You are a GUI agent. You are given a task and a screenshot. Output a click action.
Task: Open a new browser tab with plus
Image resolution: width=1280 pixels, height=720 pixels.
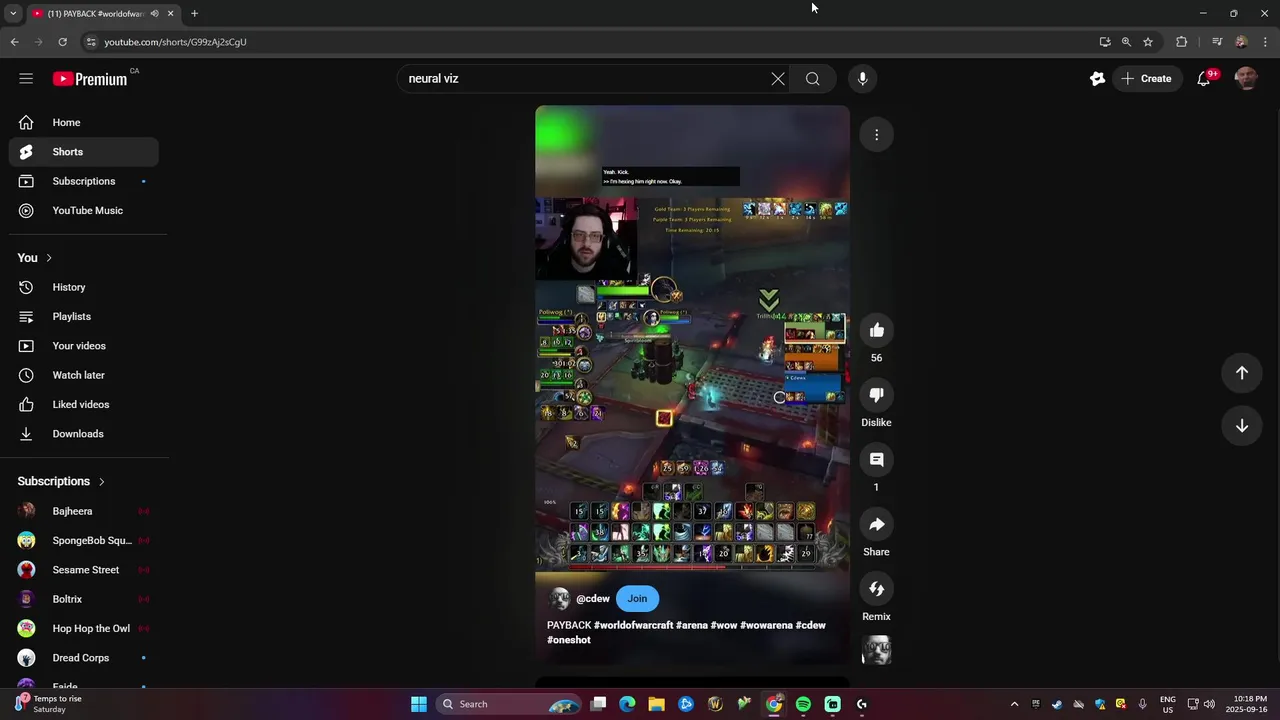tap(194, 13)
